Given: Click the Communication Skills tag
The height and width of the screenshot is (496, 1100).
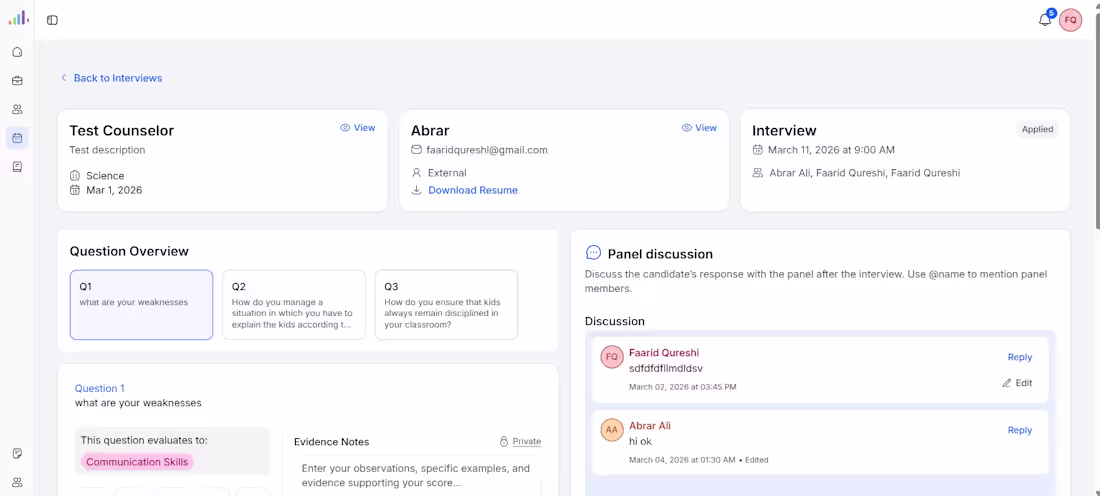Looking at the screenshot, I should (138, 462).
